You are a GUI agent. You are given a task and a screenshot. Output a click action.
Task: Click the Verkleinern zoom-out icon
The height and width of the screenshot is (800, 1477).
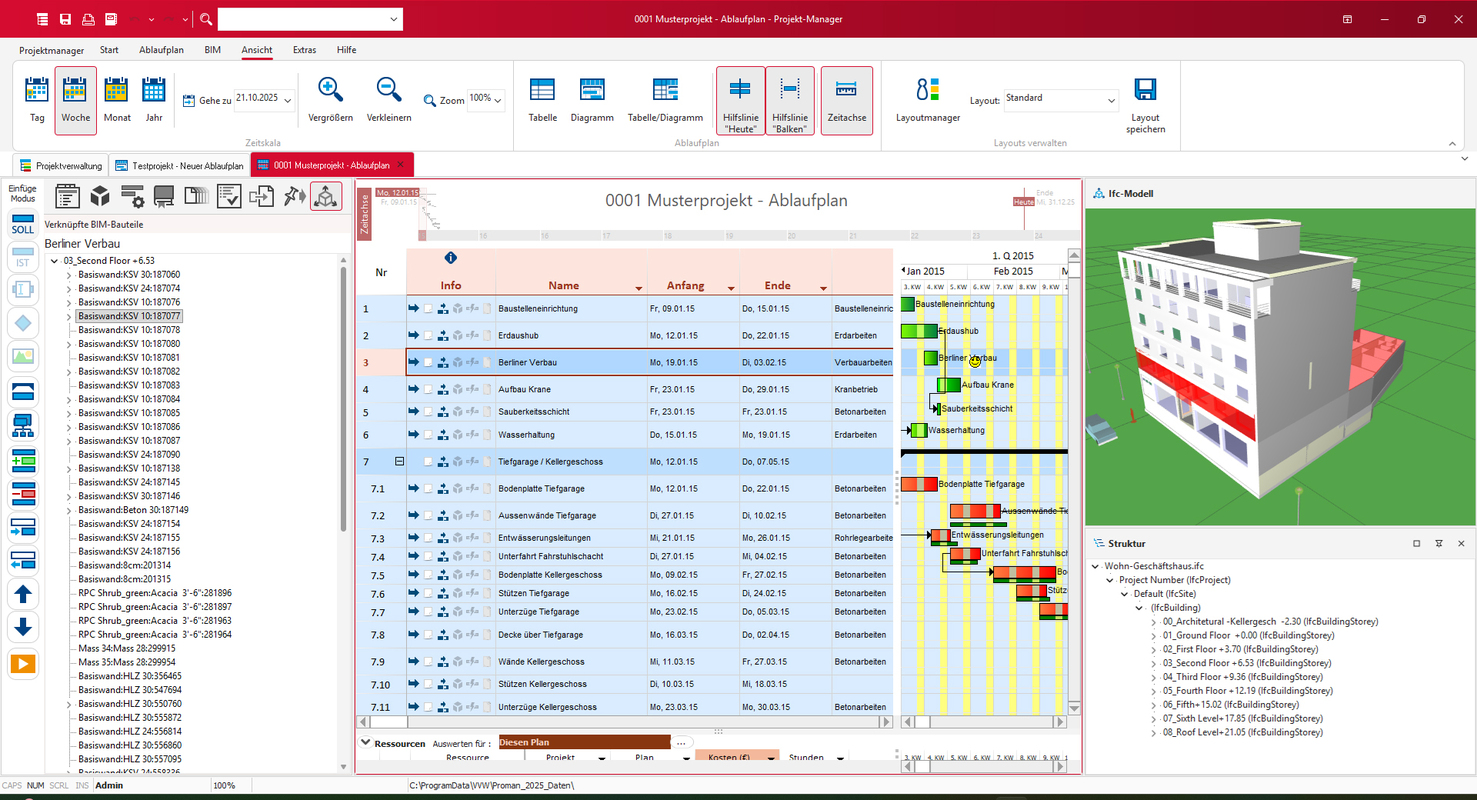click(388, 98)
